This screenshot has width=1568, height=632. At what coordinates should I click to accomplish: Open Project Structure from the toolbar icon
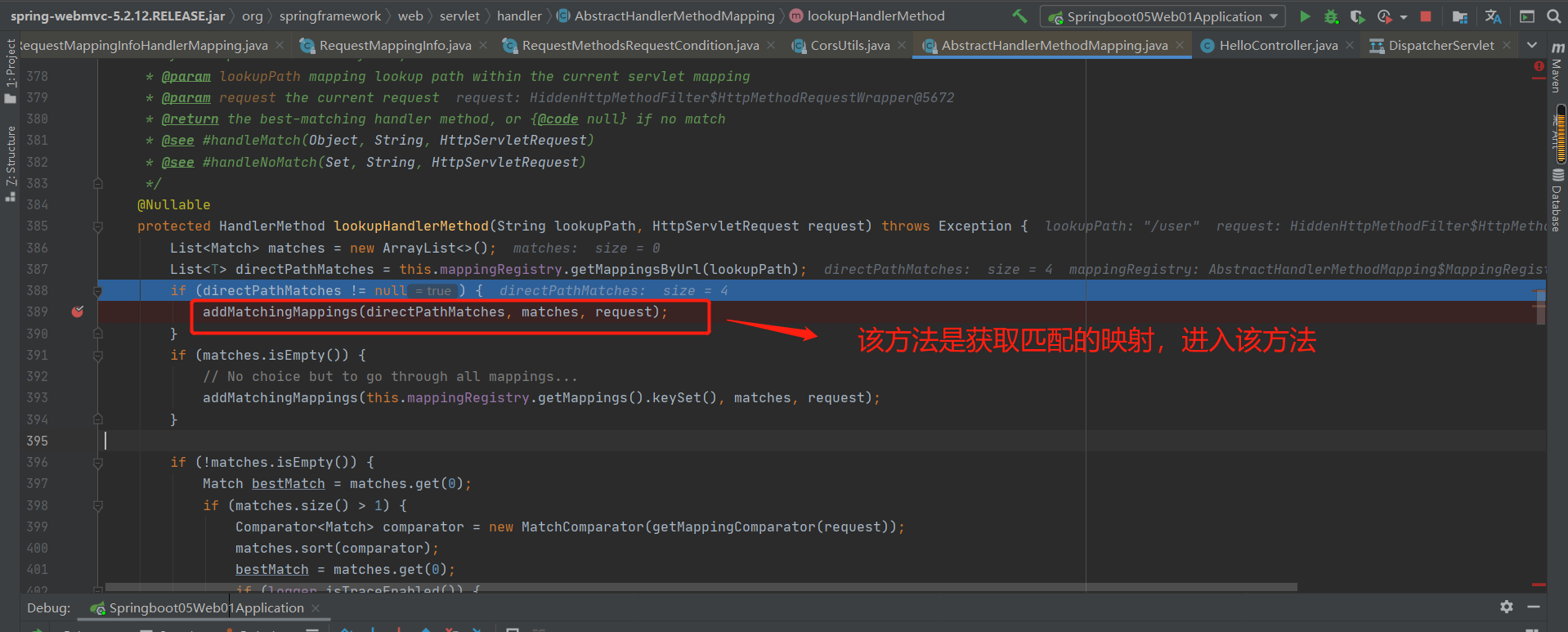click(1460, 16)
